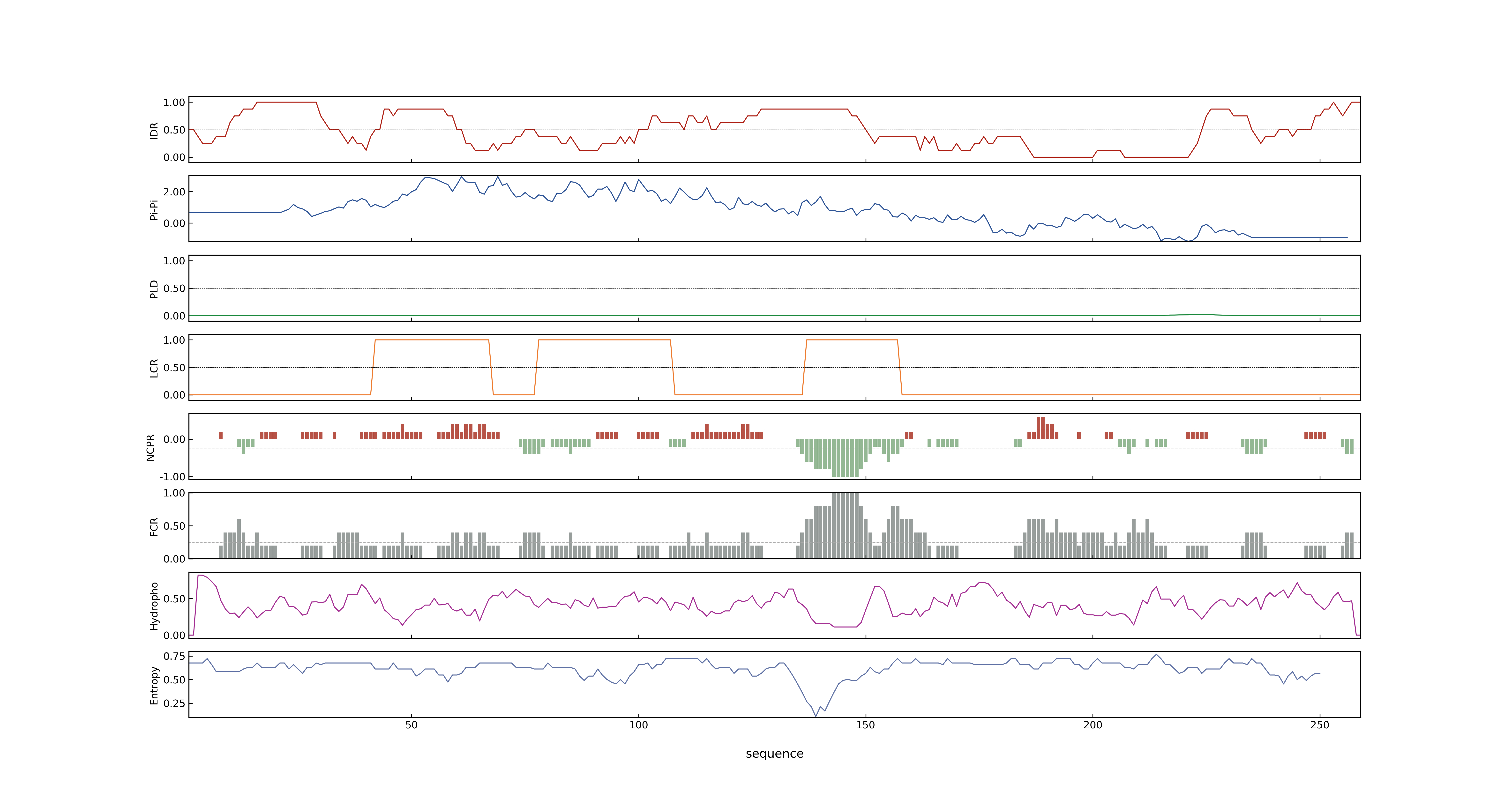The width and height of the screenshot is (1512, 806).
Task: Click the x-axis tick label 250
Action: click(1320, 725)
